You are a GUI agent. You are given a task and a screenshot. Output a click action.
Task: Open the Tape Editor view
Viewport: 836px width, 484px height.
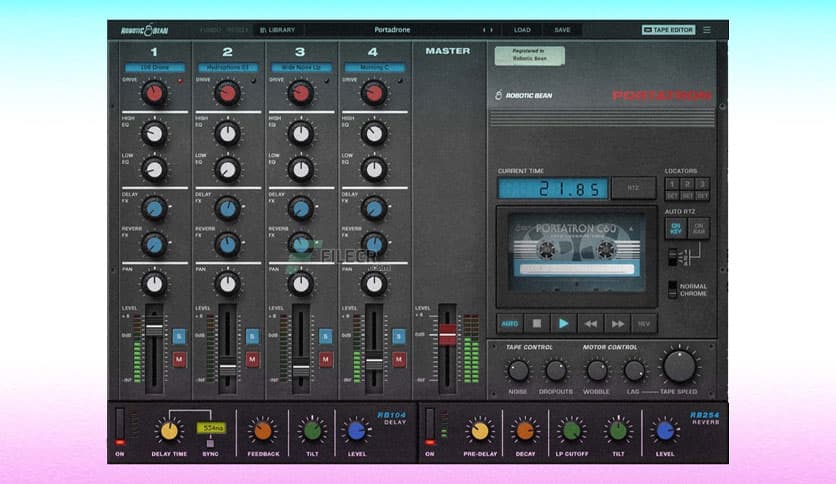pyautogui.click(x=668, y=30)
